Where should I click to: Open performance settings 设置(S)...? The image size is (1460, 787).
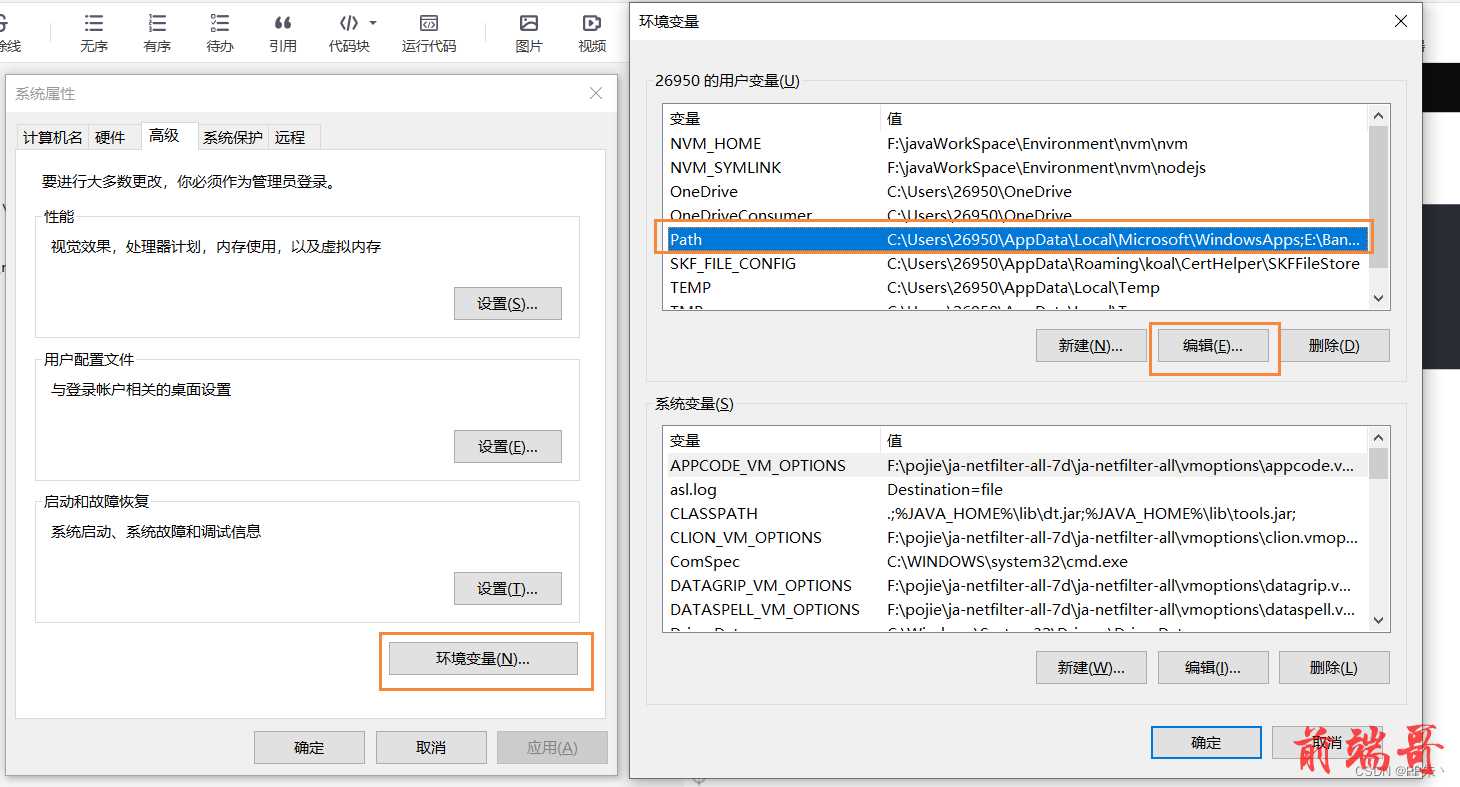point(508,303)
